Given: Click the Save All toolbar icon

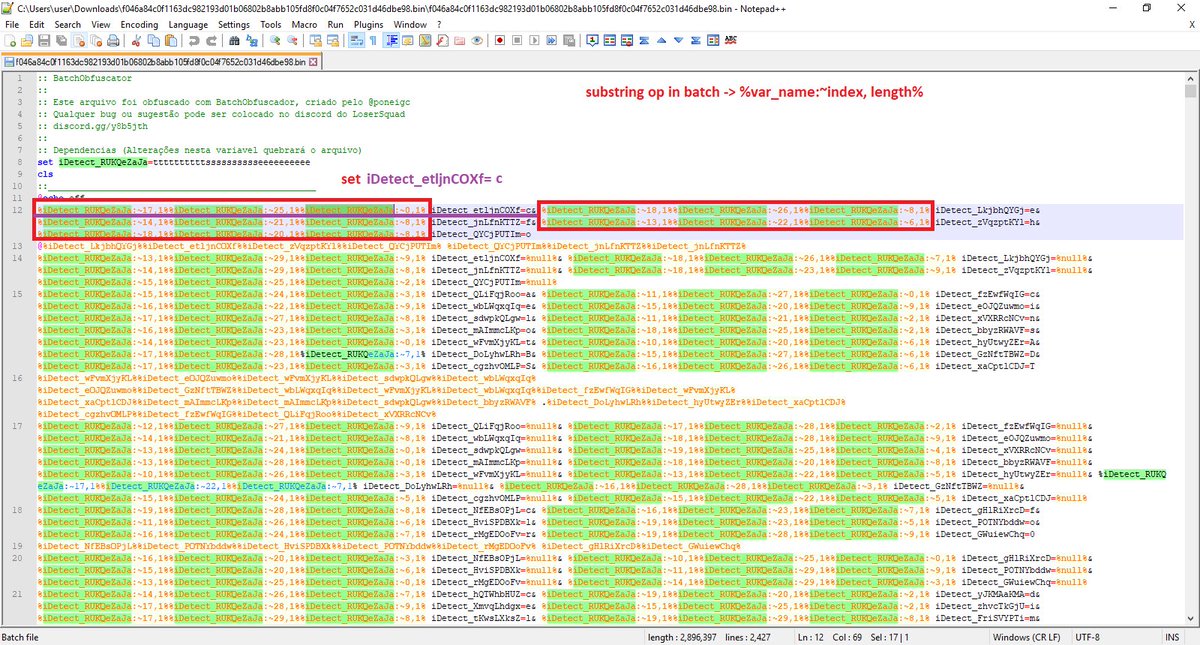Looking at the screenshot, I should tap(61, 41).
